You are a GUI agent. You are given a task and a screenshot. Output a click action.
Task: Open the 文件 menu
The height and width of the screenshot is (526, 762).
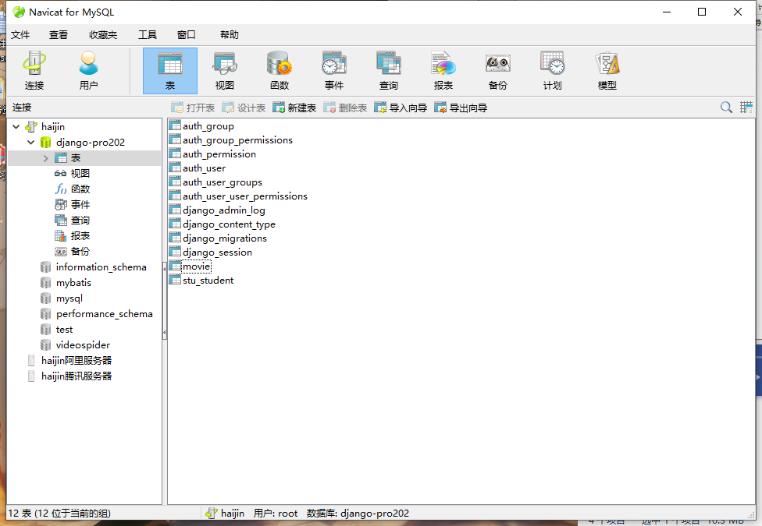[20, 35]
